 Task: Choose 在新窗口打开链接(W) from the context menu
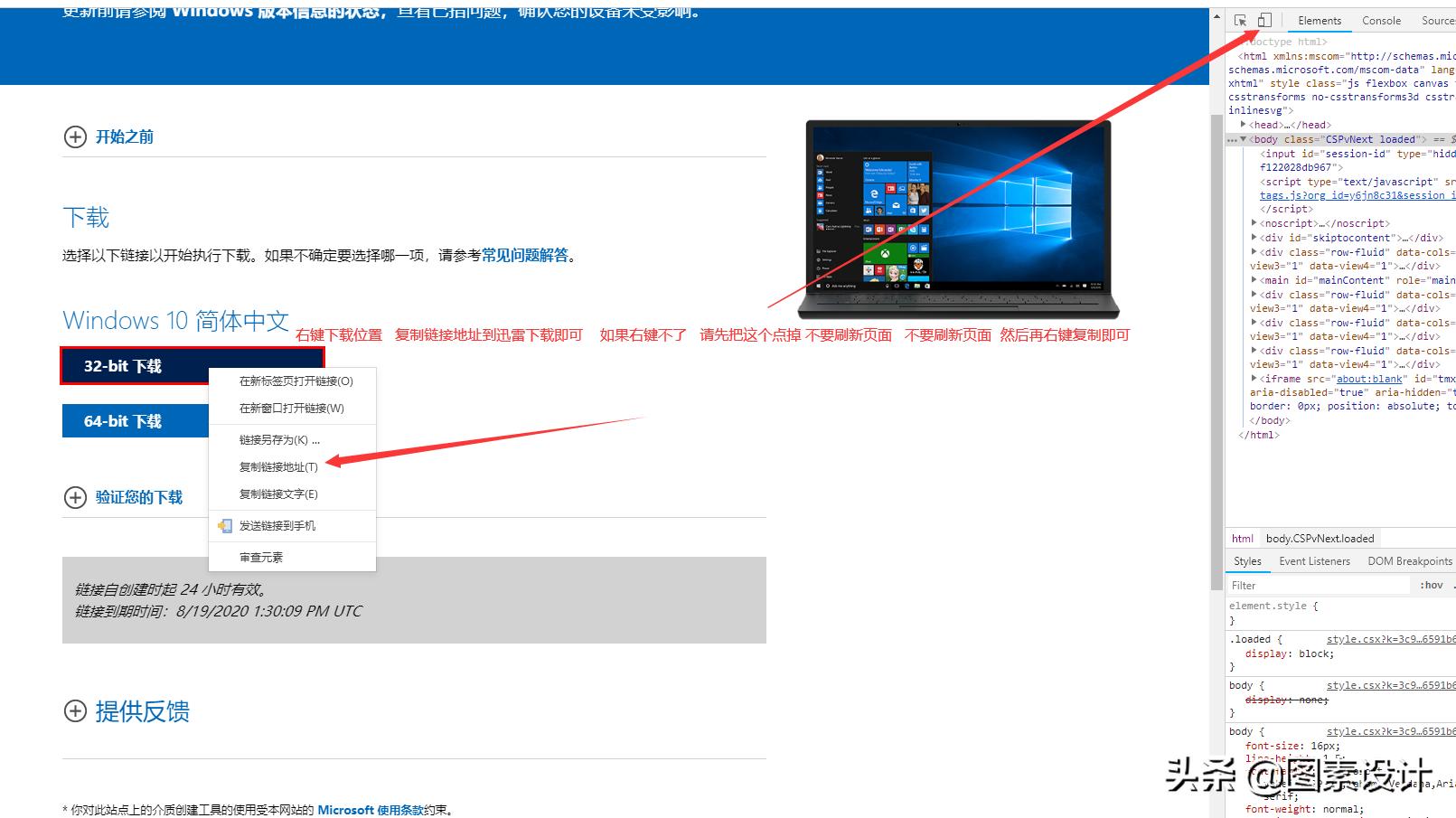pos(292,409)
